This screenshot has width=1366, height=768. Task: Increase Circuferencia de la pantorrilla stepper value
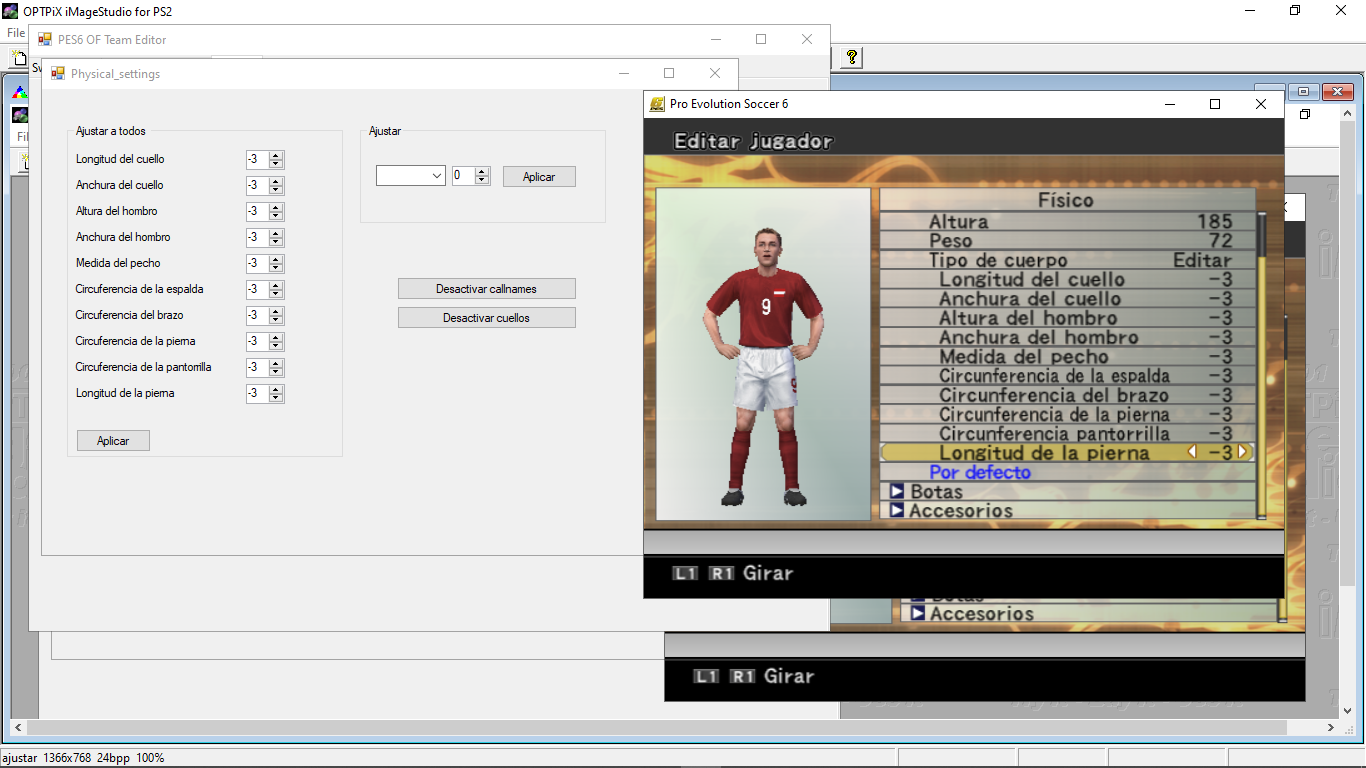click(277, 363)
